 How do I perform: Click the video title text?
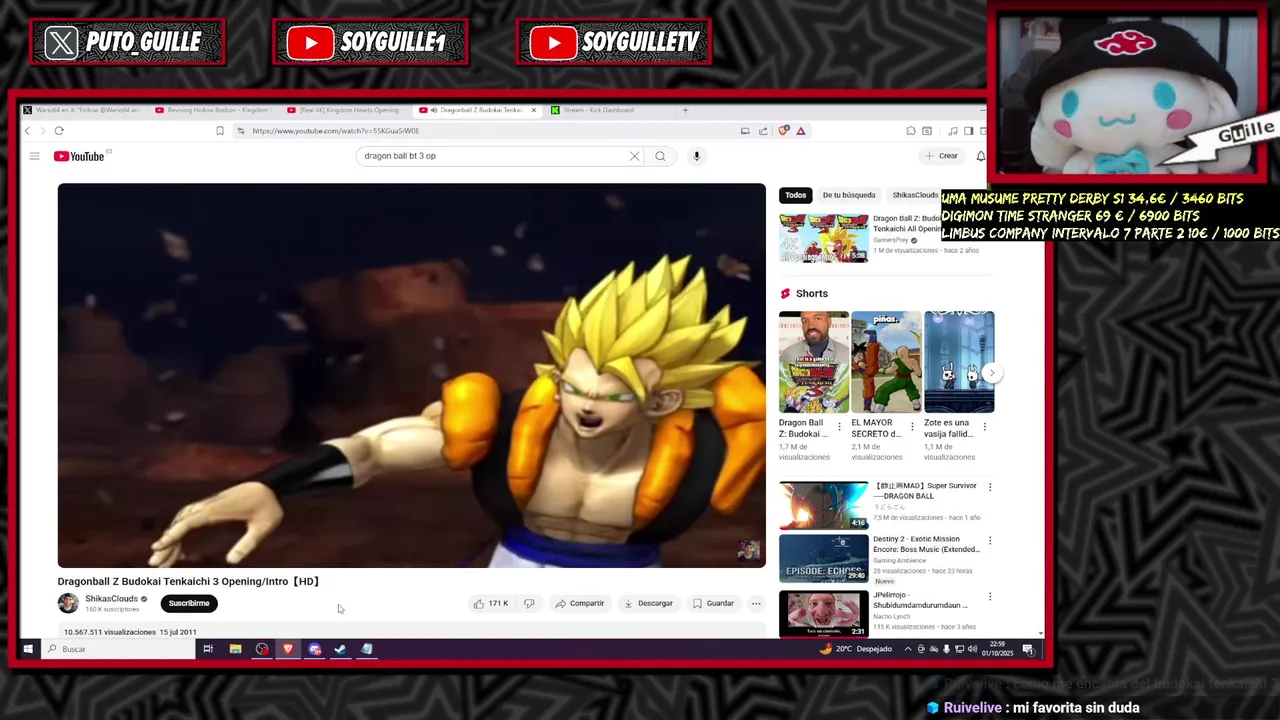click(188, 581)
